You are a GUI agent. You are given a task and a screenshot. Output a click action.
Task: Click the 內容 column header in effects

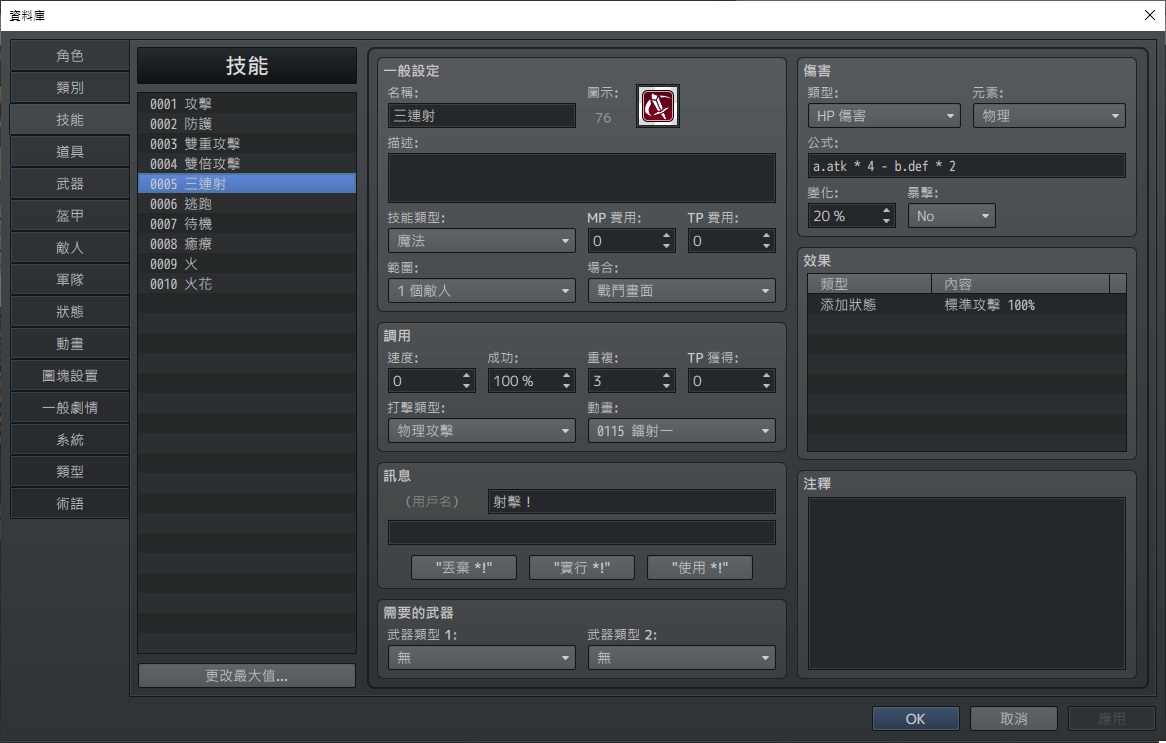point(1020,283)
